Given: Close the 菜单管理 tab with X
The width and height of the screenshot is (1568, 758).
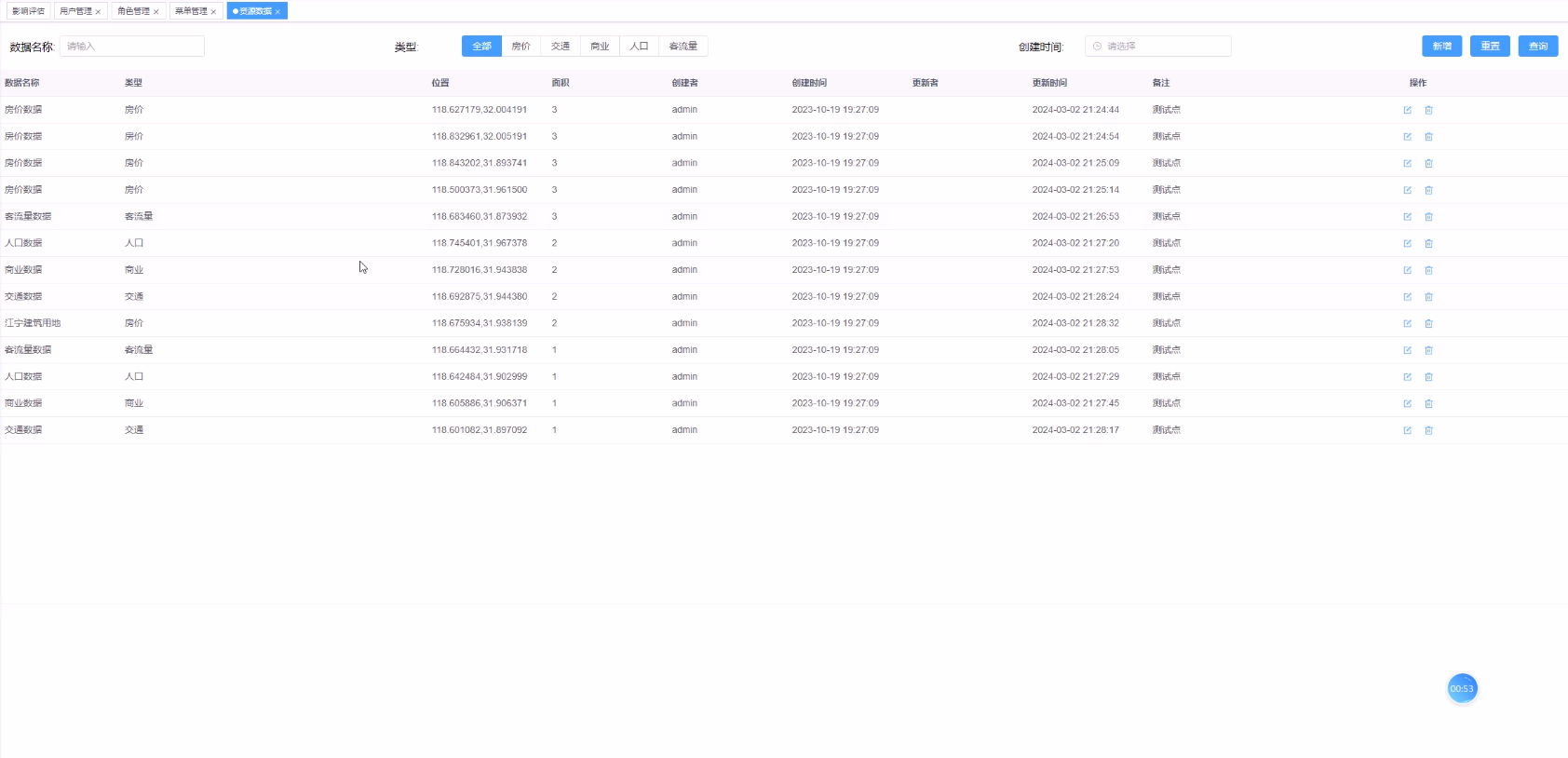Looking at the screenshot, I should coord(213,12).
